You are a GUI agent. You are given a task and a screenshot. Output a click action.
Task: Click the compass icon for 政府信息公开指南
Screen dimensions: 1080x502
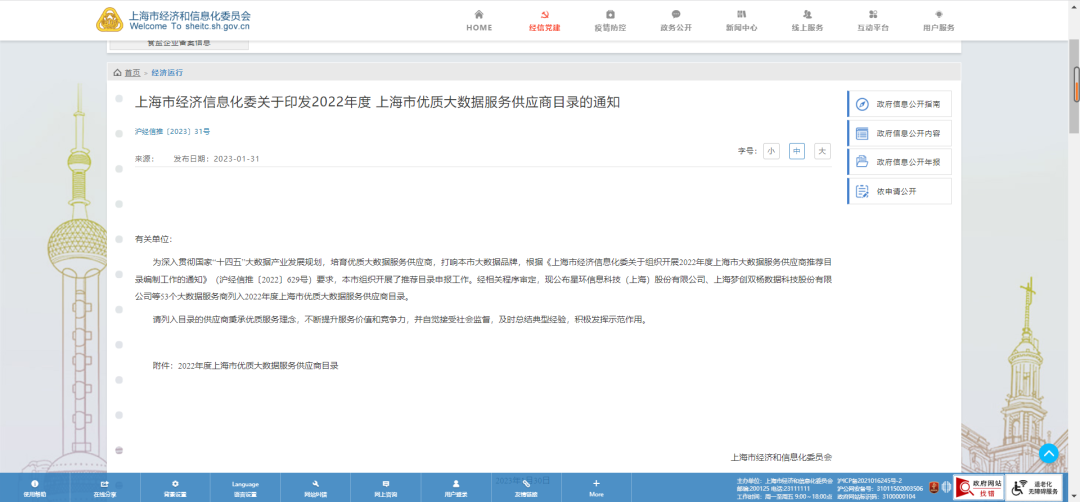click(862, 104)
